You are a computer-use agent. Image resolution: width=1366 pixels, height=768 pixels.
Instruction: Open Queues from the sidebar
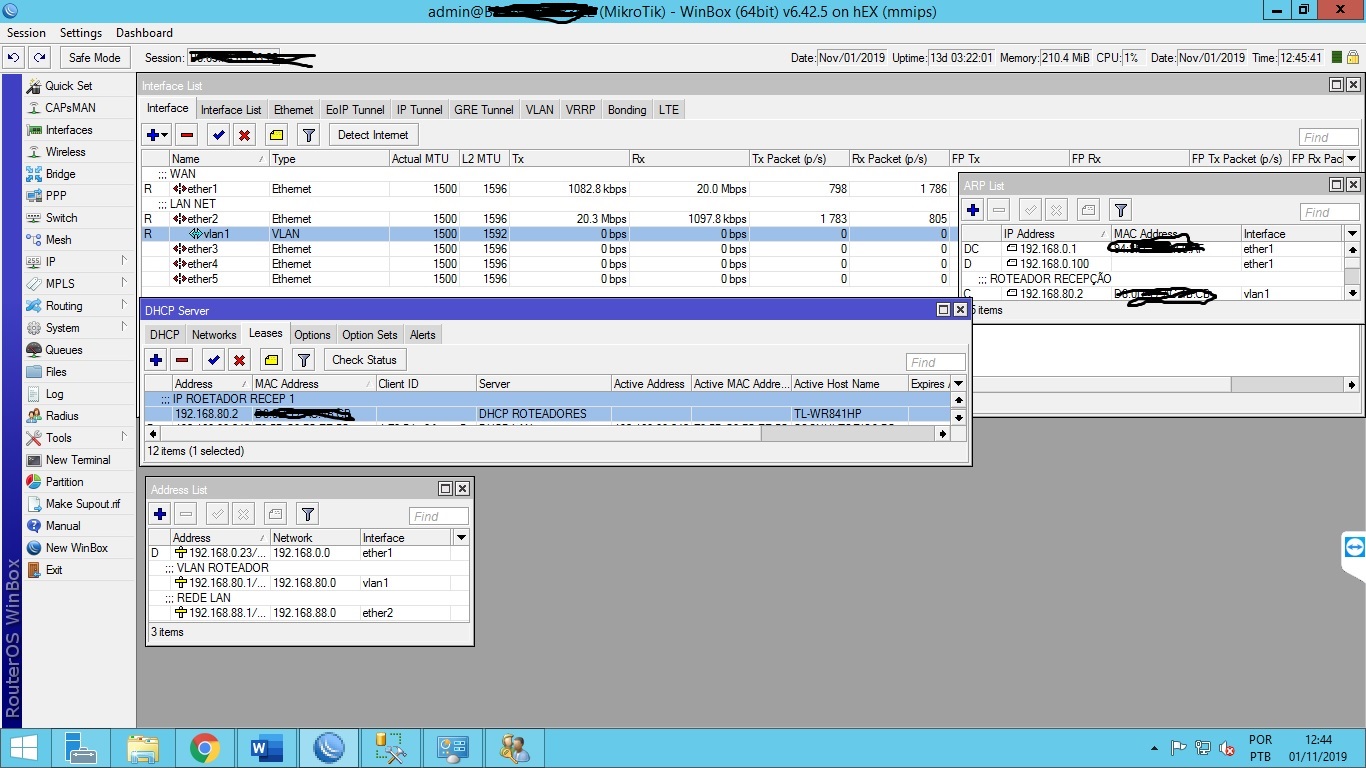click(x=64, y=350)
